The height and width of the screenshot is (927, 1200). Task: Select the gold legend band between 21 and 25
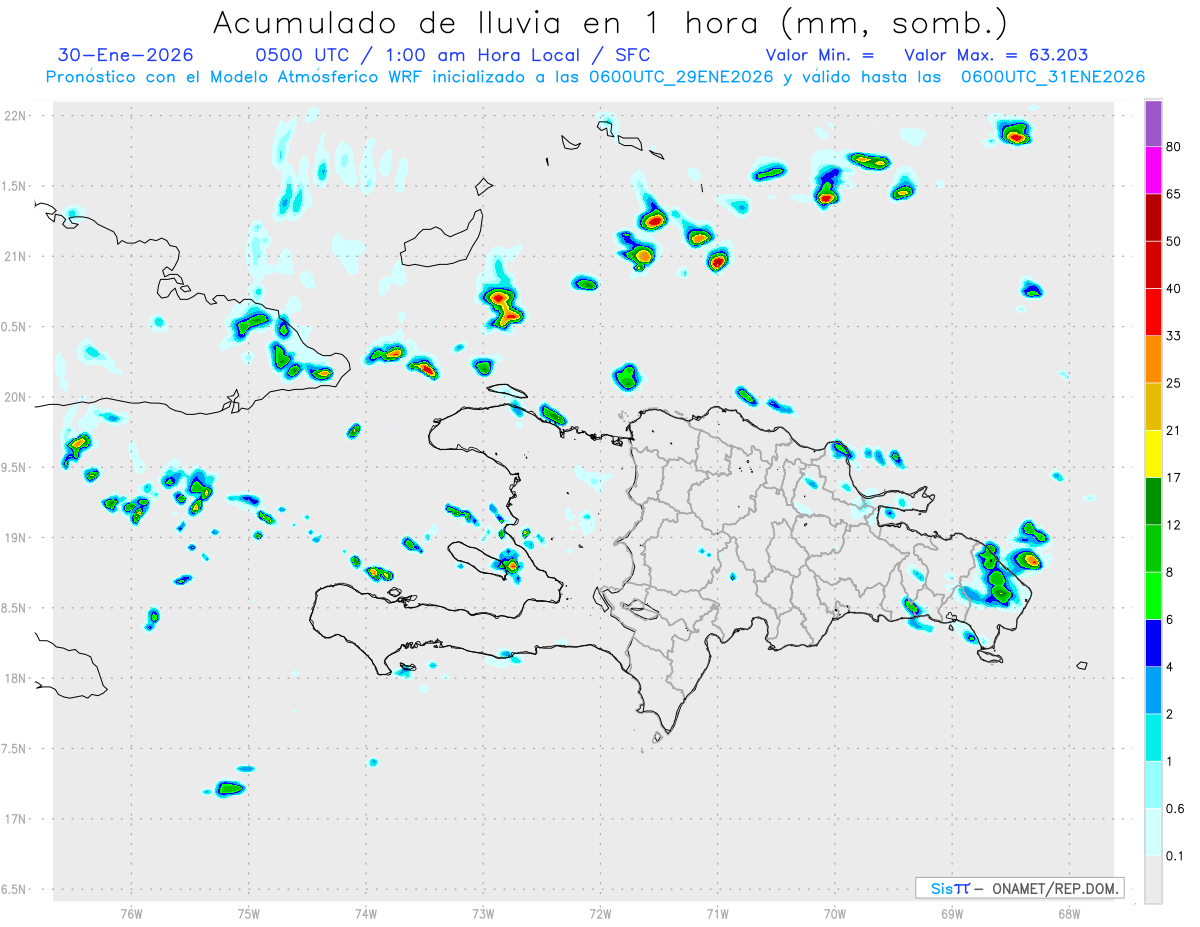coord(1153,407)
